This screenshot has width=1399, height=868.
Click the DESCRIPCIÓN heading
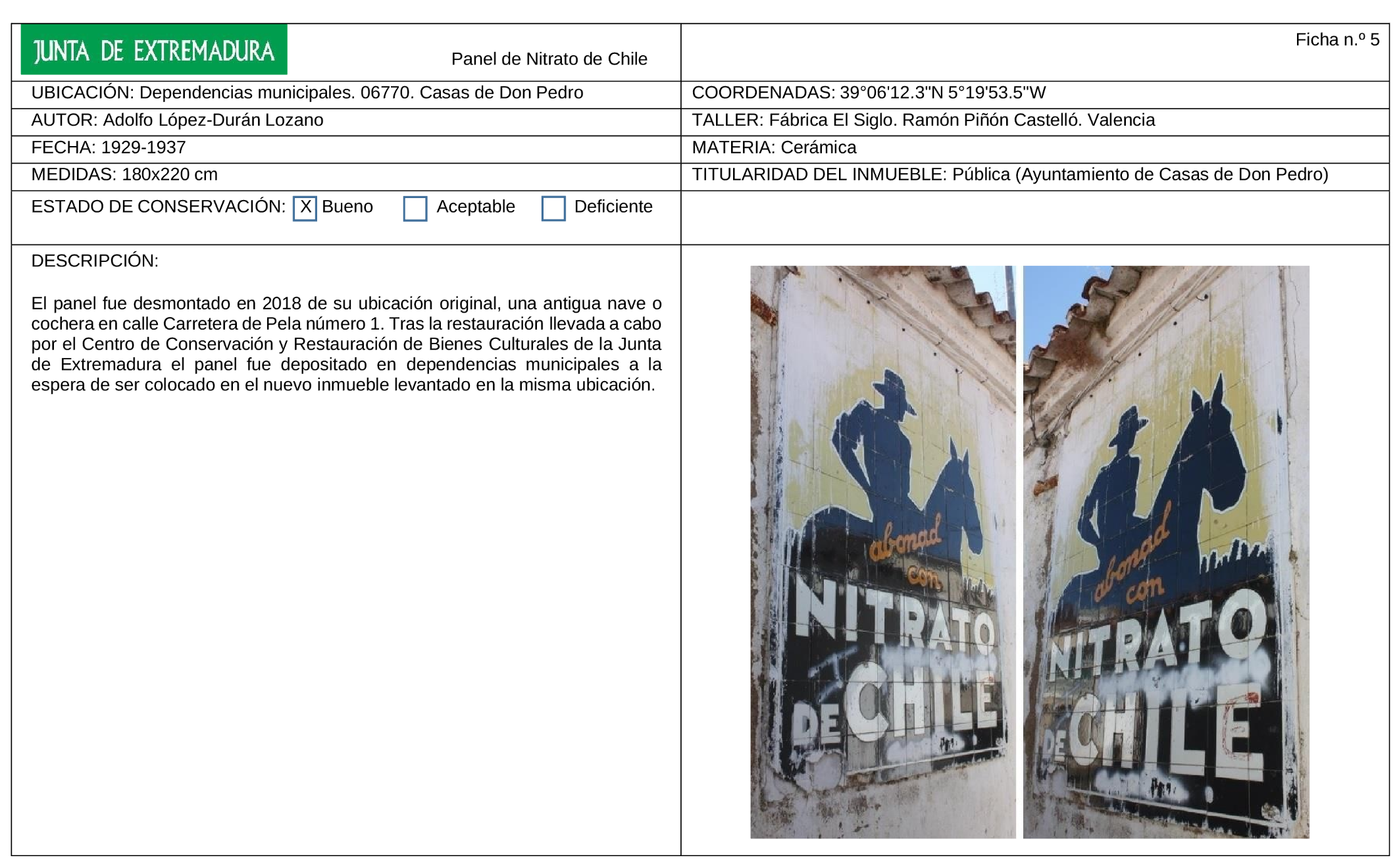click(x=95, y=261)
